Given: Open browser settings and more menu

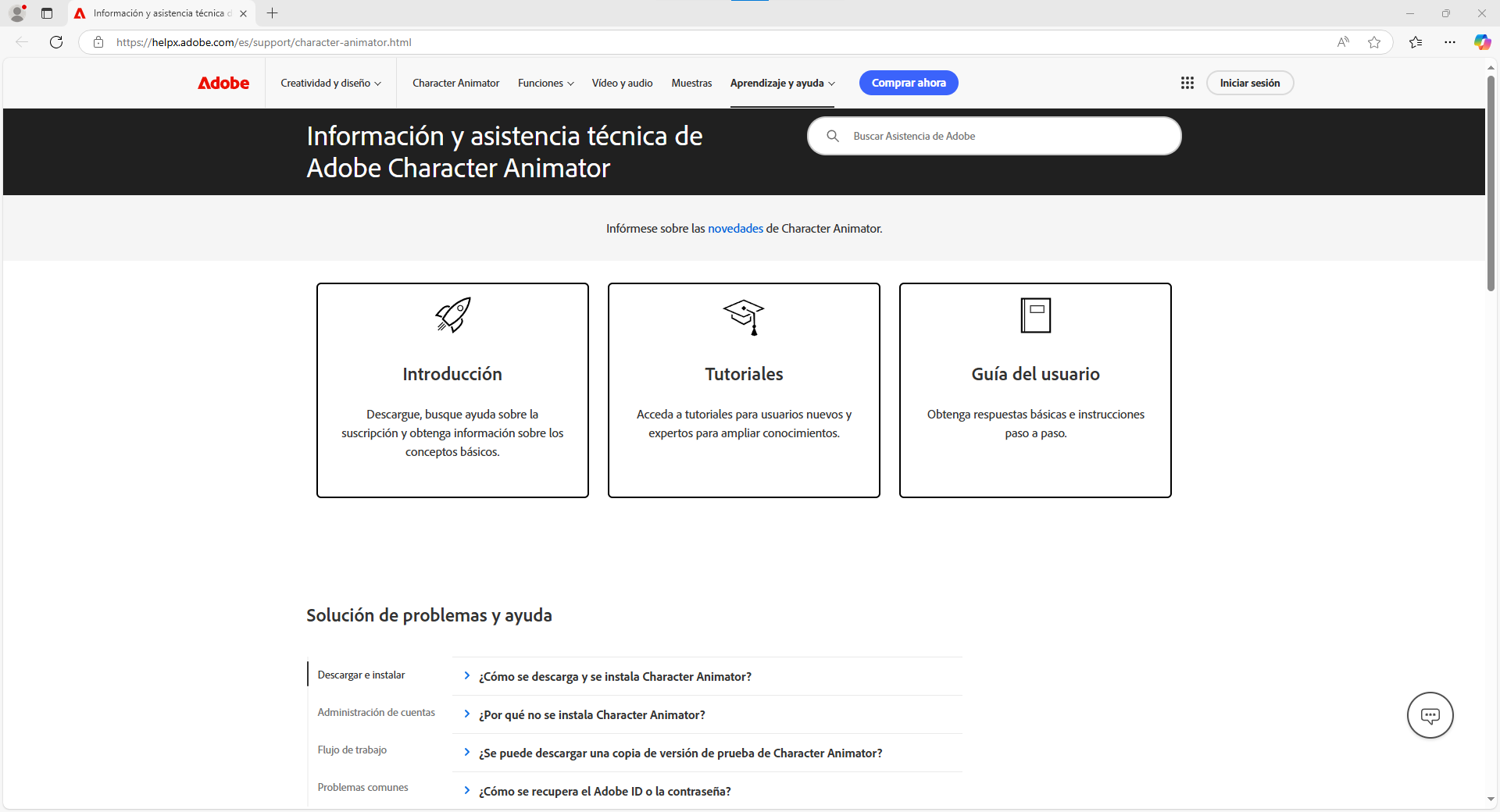Looking at the screenshot, I should click(1450, 42).
